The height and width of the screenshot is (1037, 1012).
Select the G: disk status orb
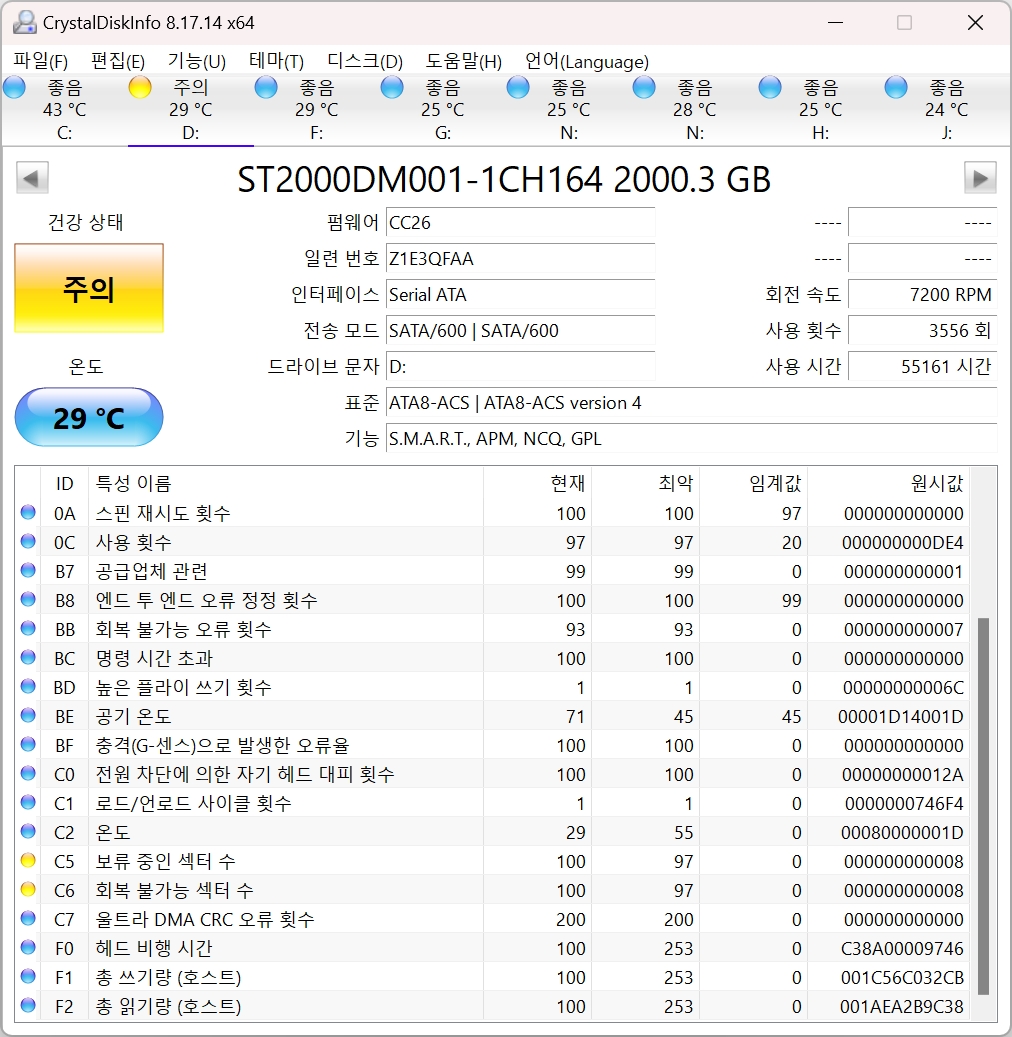point(392,88)
